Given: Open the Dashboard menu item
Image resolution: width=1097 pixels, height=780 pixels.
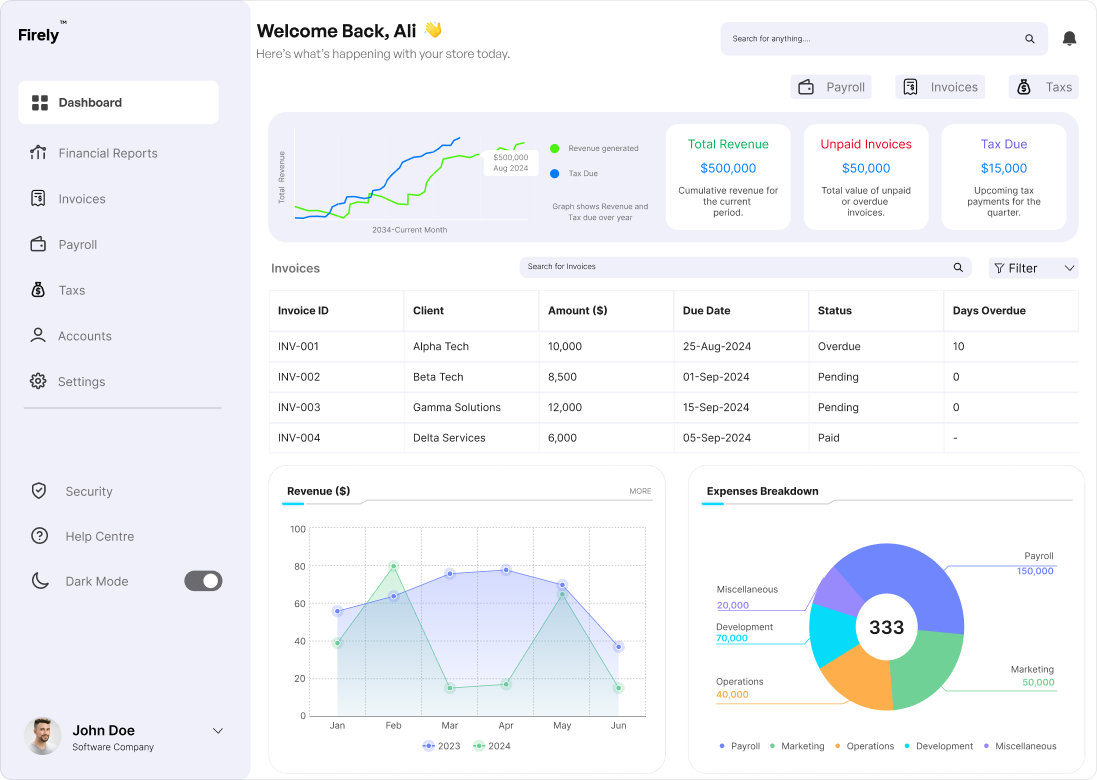Looking at the screenshot, I should [118, 103].
